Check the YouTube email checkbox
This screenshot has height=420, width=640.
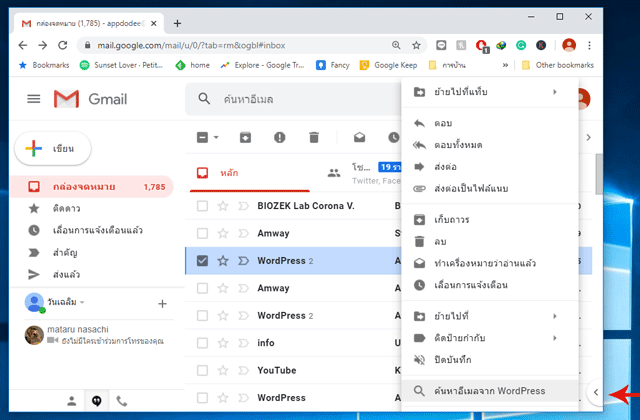202,370
